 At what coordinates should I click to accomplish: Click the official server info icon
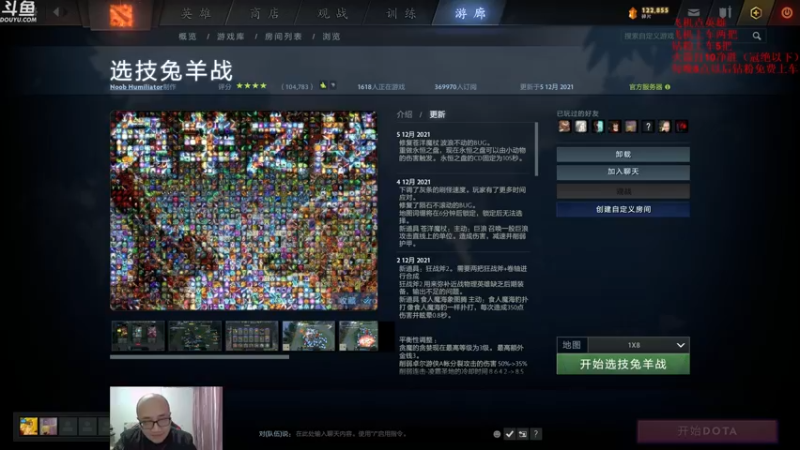click(x=667, y=87)
